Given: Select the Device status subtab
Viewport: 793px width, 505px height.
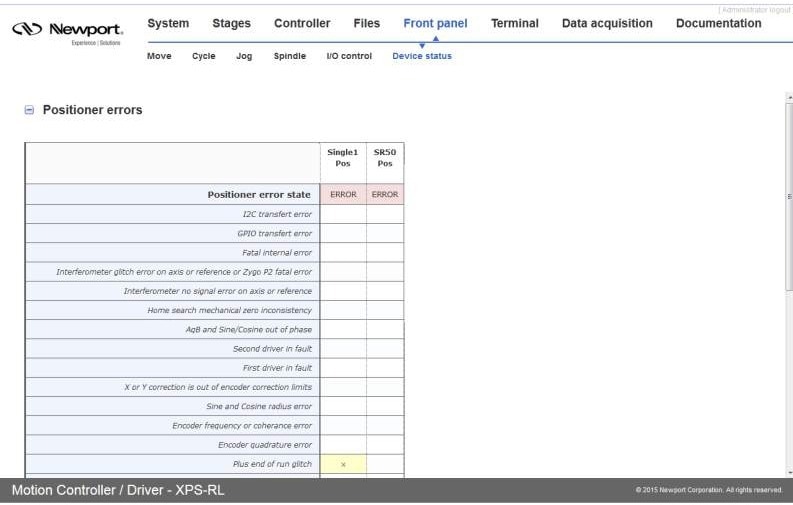Looking at the screenshot, I should 422,56.
